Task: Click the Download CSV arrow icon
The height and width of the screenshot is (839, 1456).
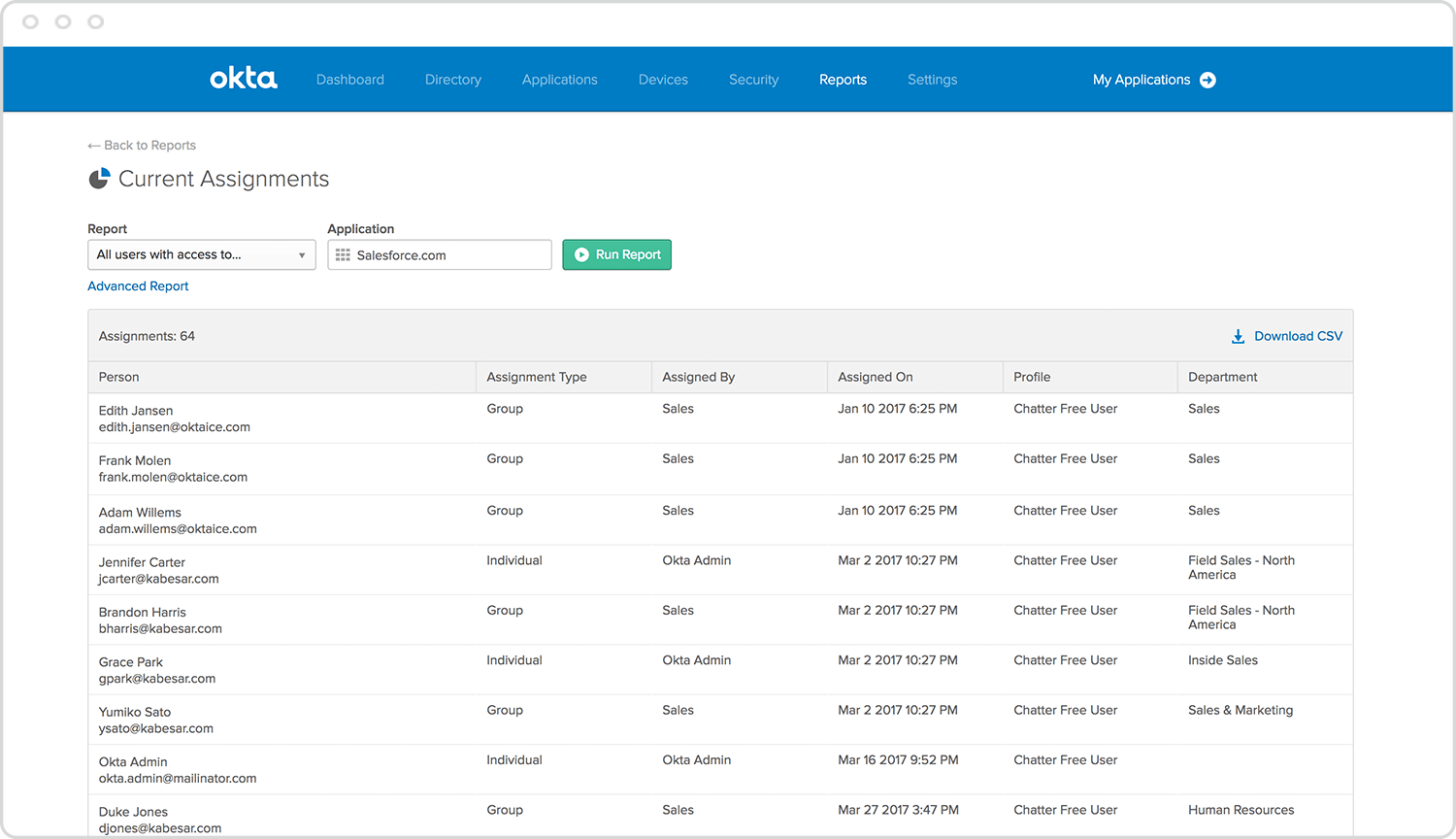Action: 1238,336
